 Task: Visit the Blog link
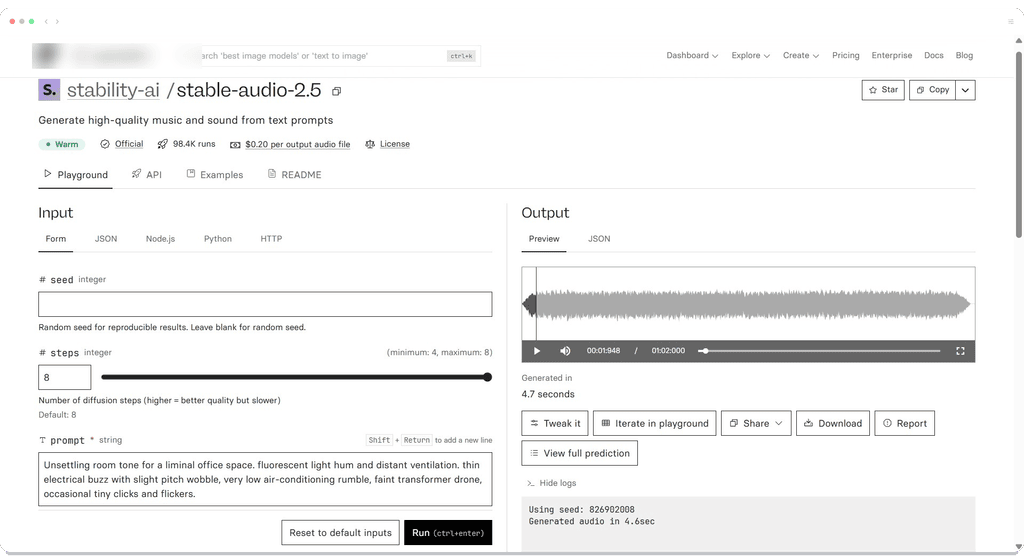pyautogui.click(x=964, y=55)
